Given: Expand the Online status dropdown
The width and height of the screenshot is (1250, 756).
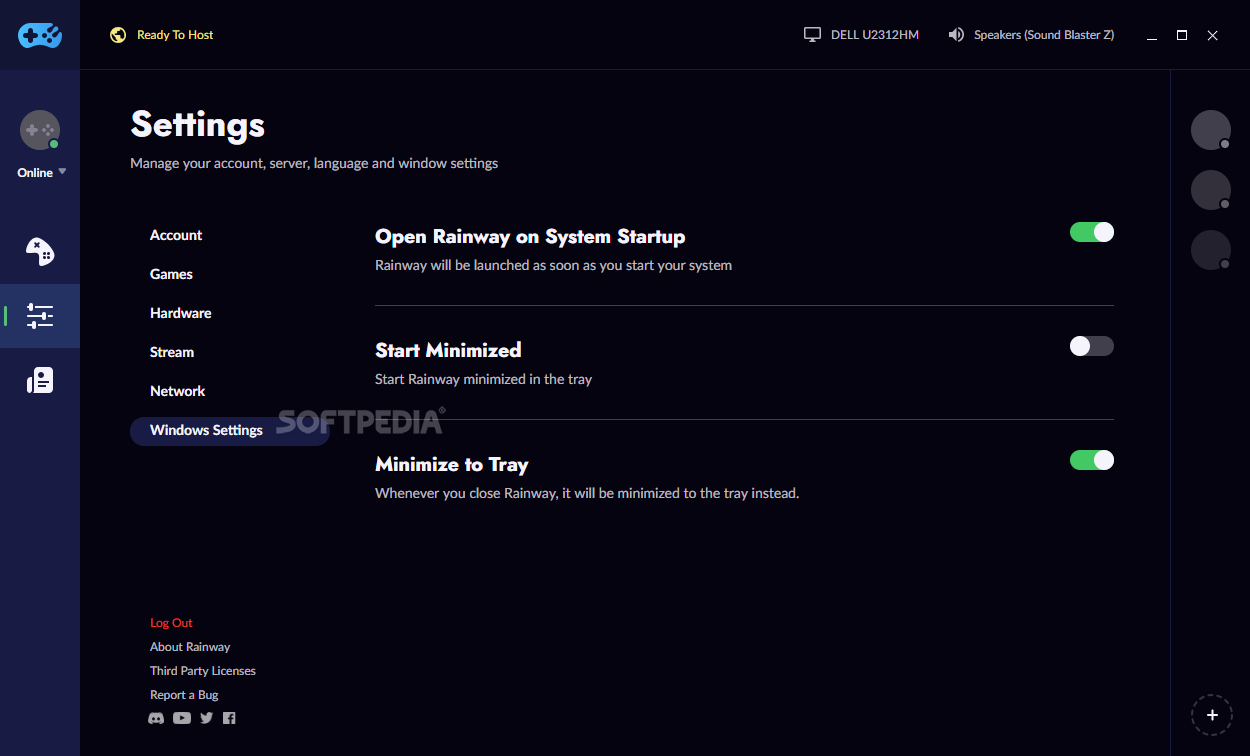Looking at the screenshot, I should [42, 173].
